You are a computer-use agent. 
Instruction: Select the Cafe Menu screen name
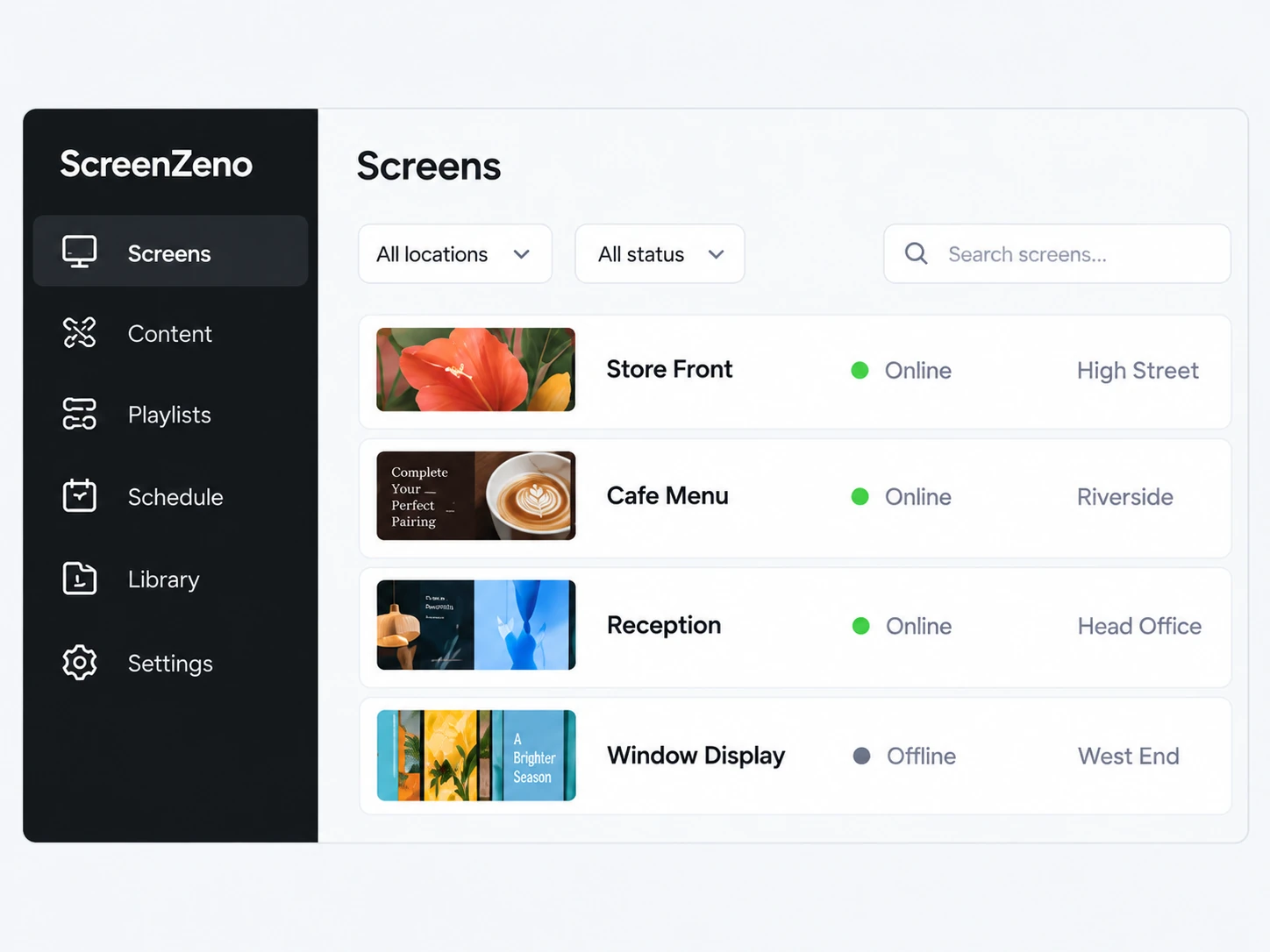point(667,495)
